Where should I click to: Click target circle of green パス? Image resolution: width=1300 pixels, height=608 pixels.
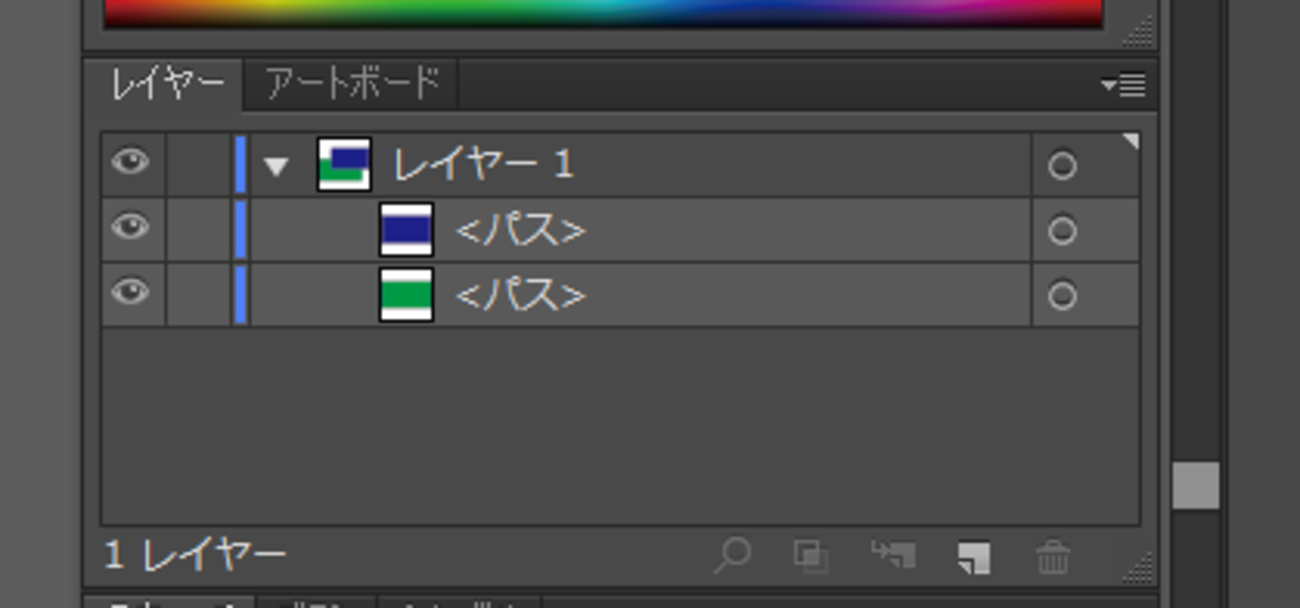pyautogui.click(x=1061, y=296)
